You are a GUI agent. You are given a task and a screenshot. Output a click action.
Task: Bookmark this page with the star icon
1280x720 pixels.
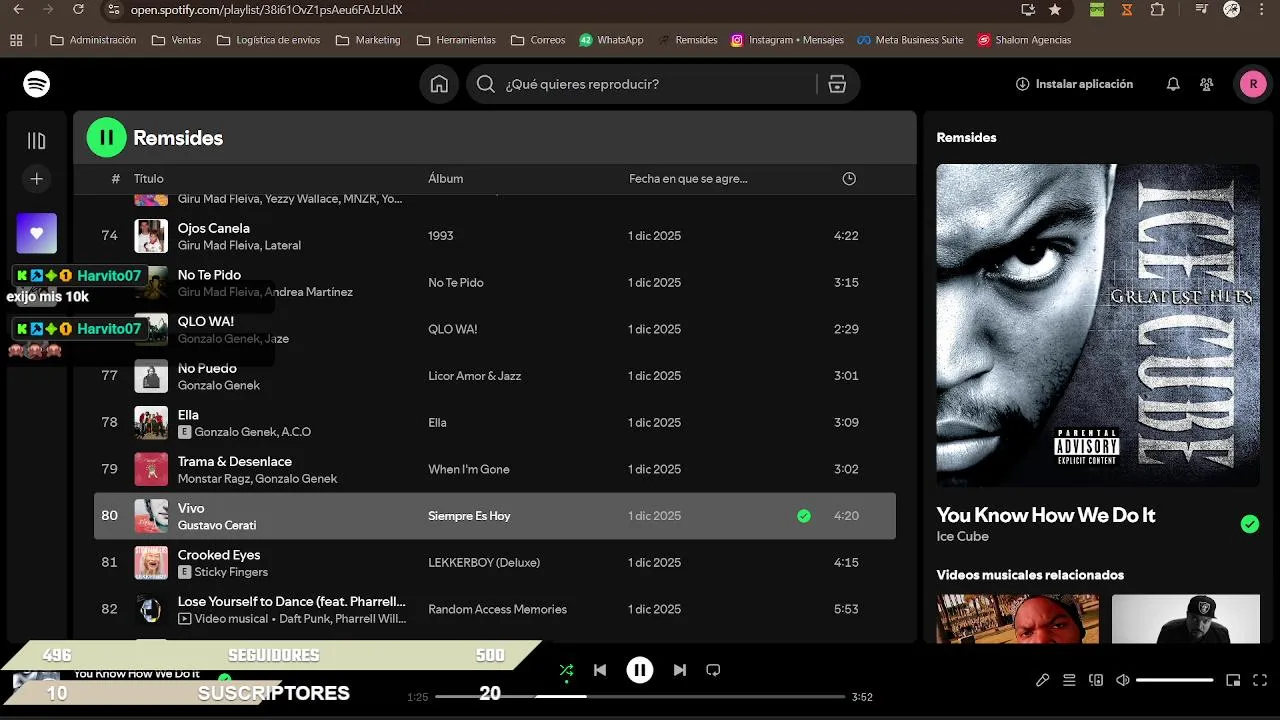coord(1055,9)
